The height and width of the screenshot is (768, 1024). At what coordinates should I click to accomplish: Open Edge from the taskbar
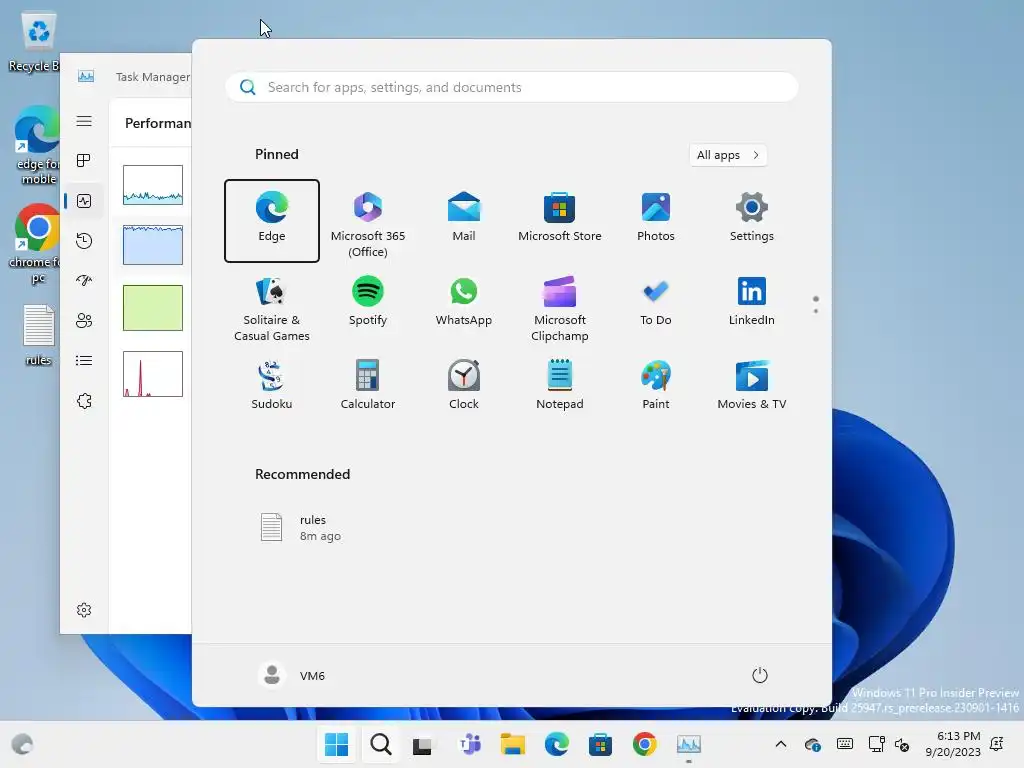tap(556, 744)
